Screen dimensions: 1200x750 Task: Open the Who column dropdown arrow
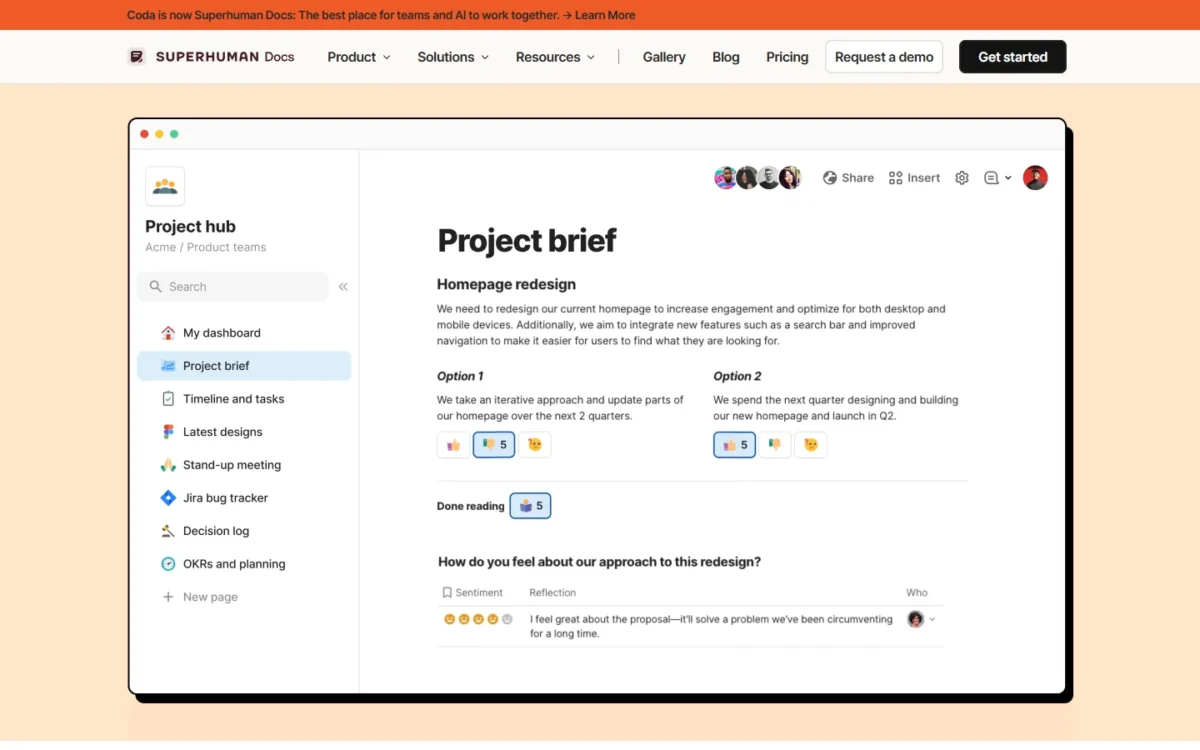click(932, 619)
